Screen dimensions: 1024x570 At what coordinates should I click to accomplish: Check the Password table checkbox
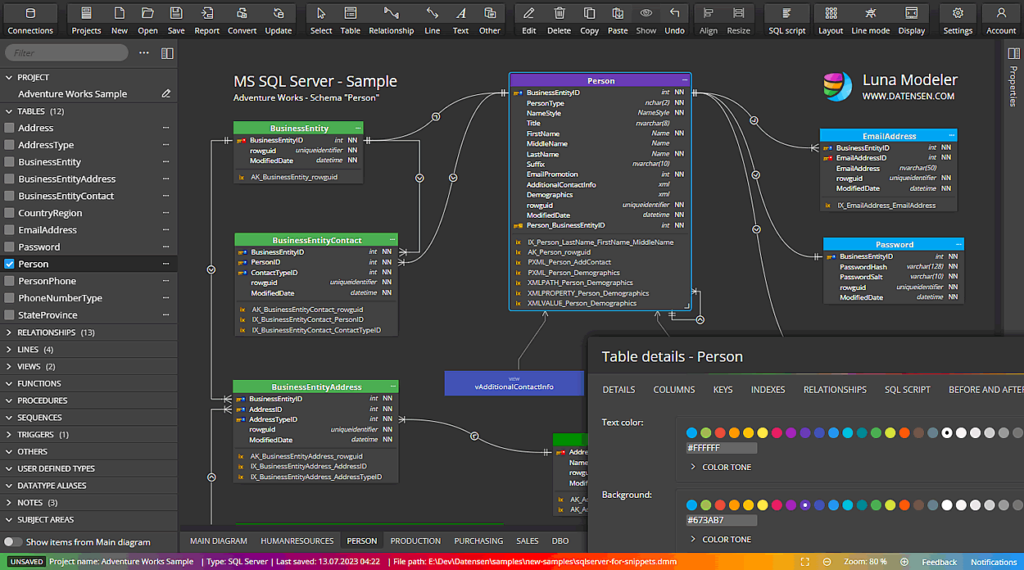click(x=9, y=247)
